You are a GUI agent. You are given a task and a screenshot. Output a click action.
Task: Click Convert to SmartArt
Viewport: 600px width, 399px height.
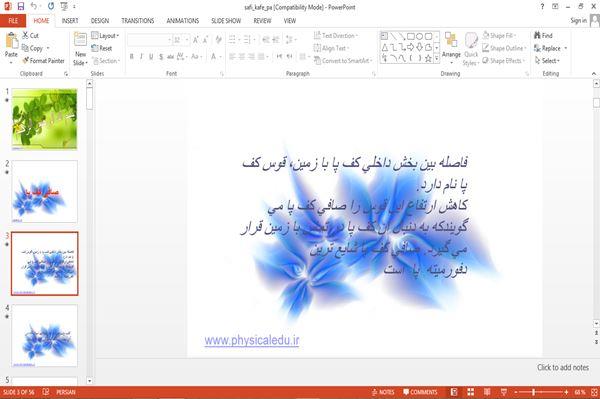(343, 60)
